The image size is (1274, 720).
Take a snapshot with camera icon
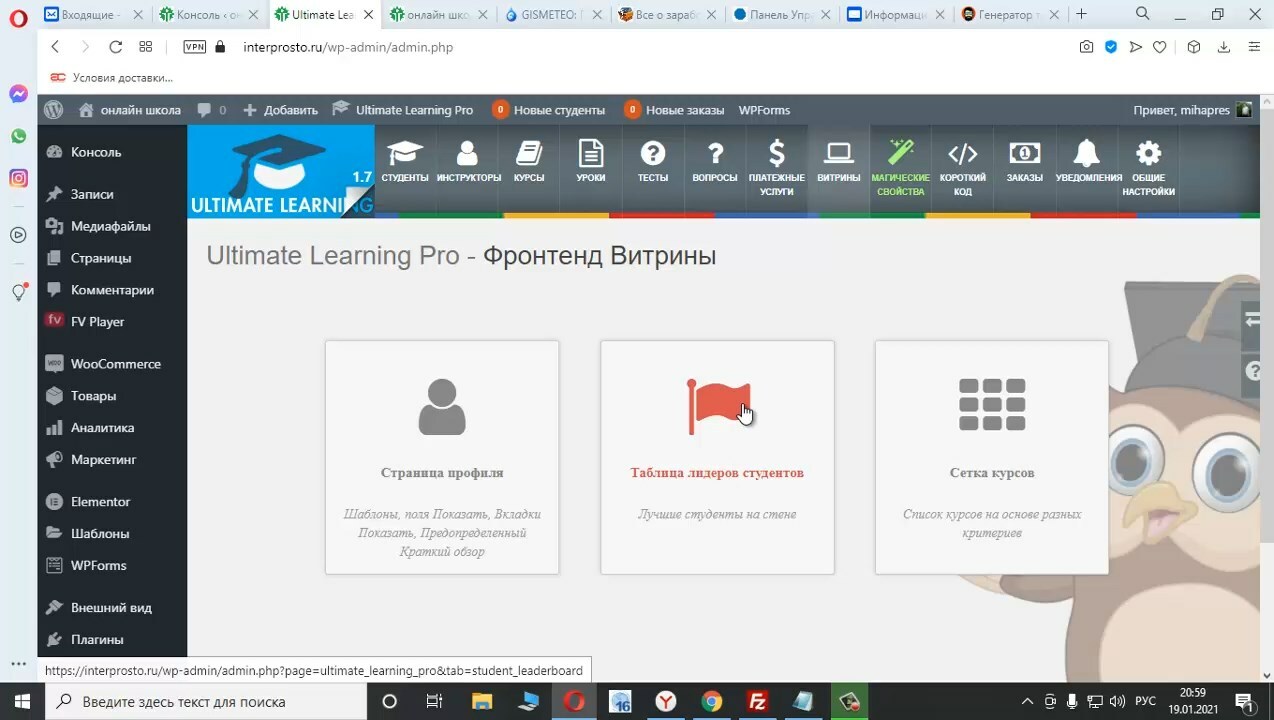[1086, 47]
